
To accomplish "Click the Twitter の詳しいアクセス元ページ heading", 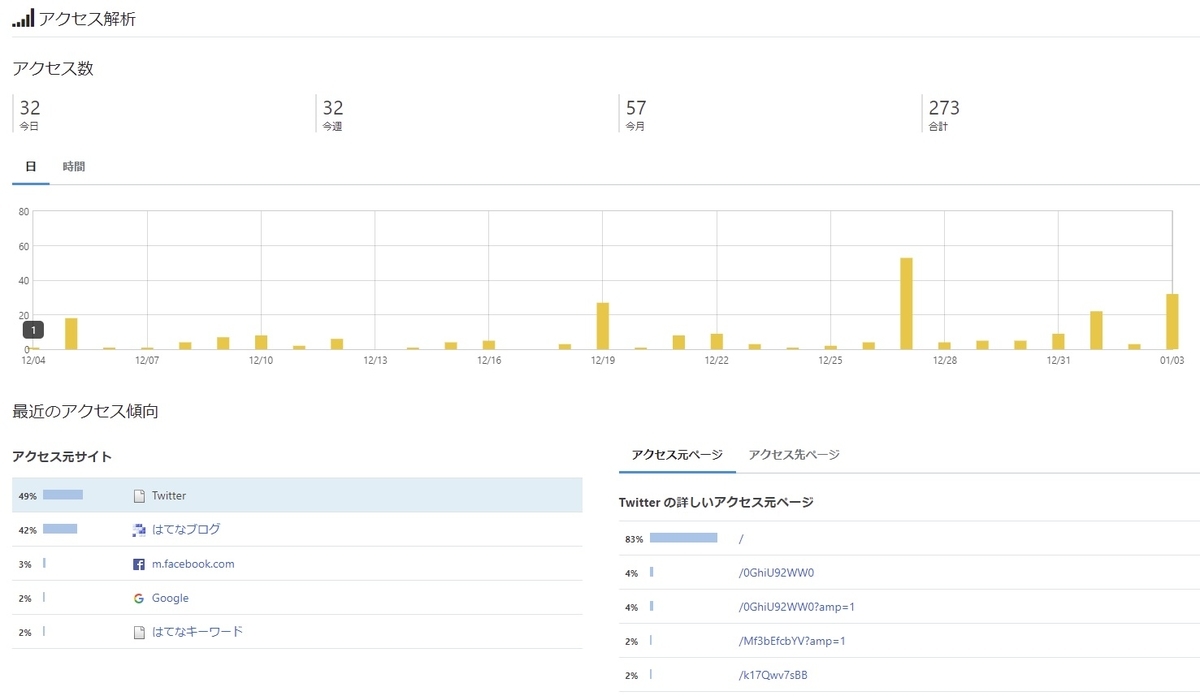I will (x=717, y=502).
